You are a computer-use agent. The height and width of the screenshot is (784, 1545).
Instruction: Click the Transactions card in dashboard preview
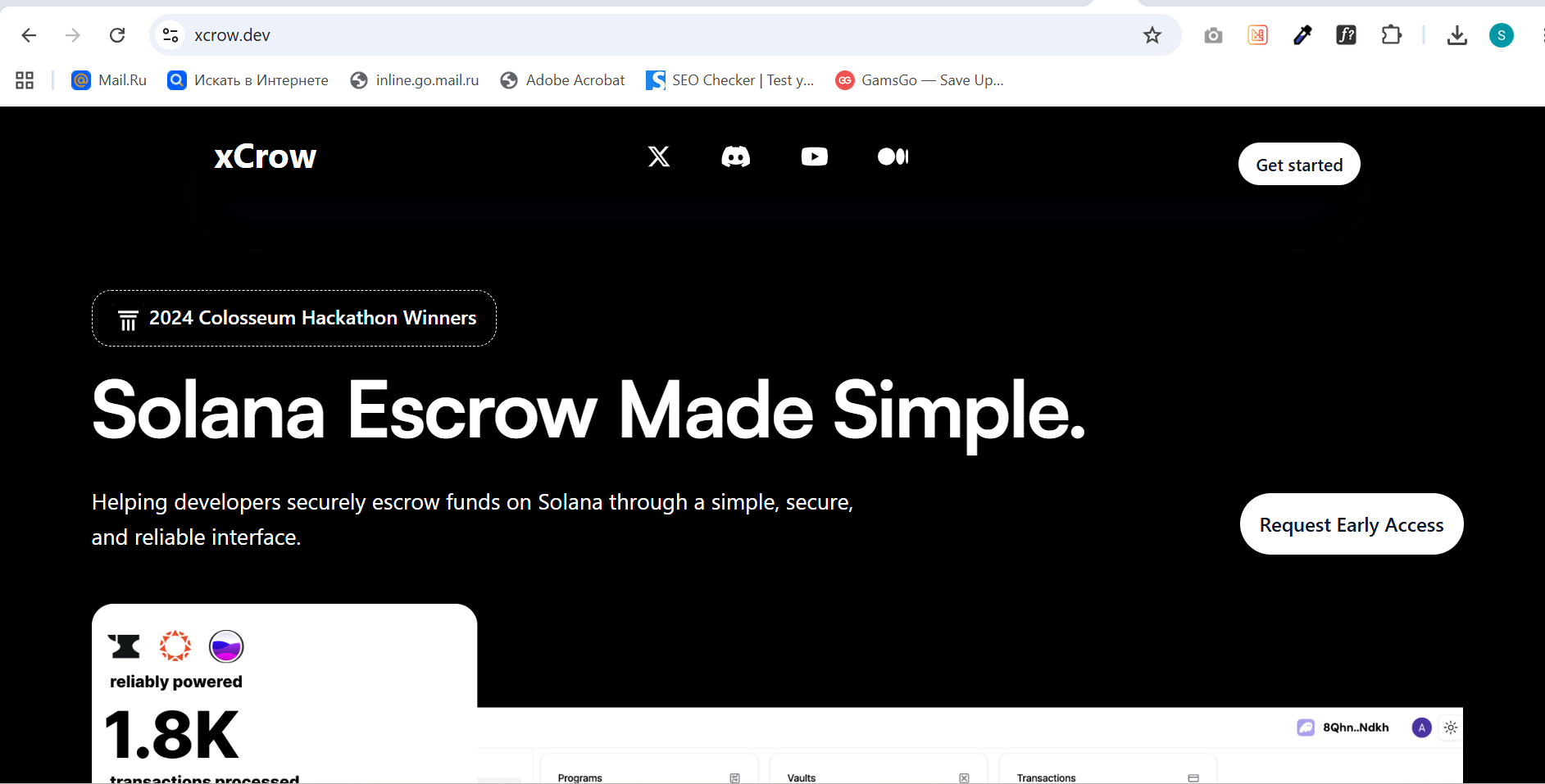(x=1108, y=769)
